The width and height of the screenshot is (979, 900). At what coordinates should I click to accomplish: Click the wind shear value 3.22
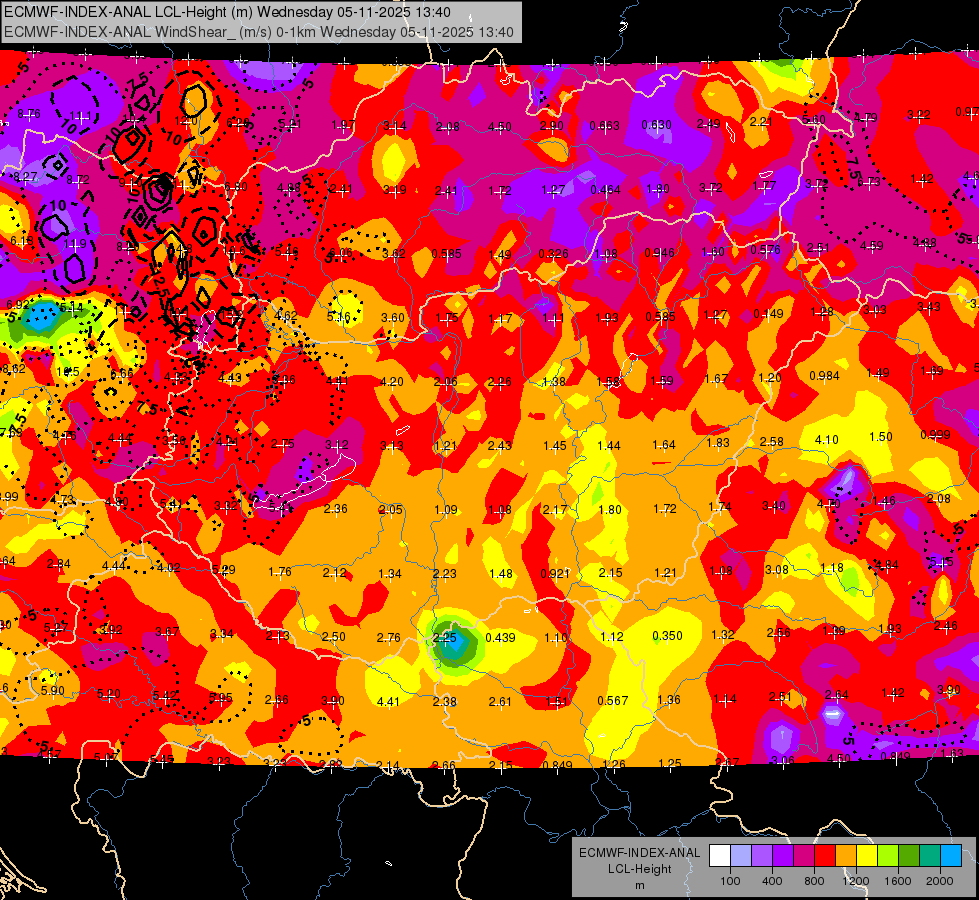(918, 115)
